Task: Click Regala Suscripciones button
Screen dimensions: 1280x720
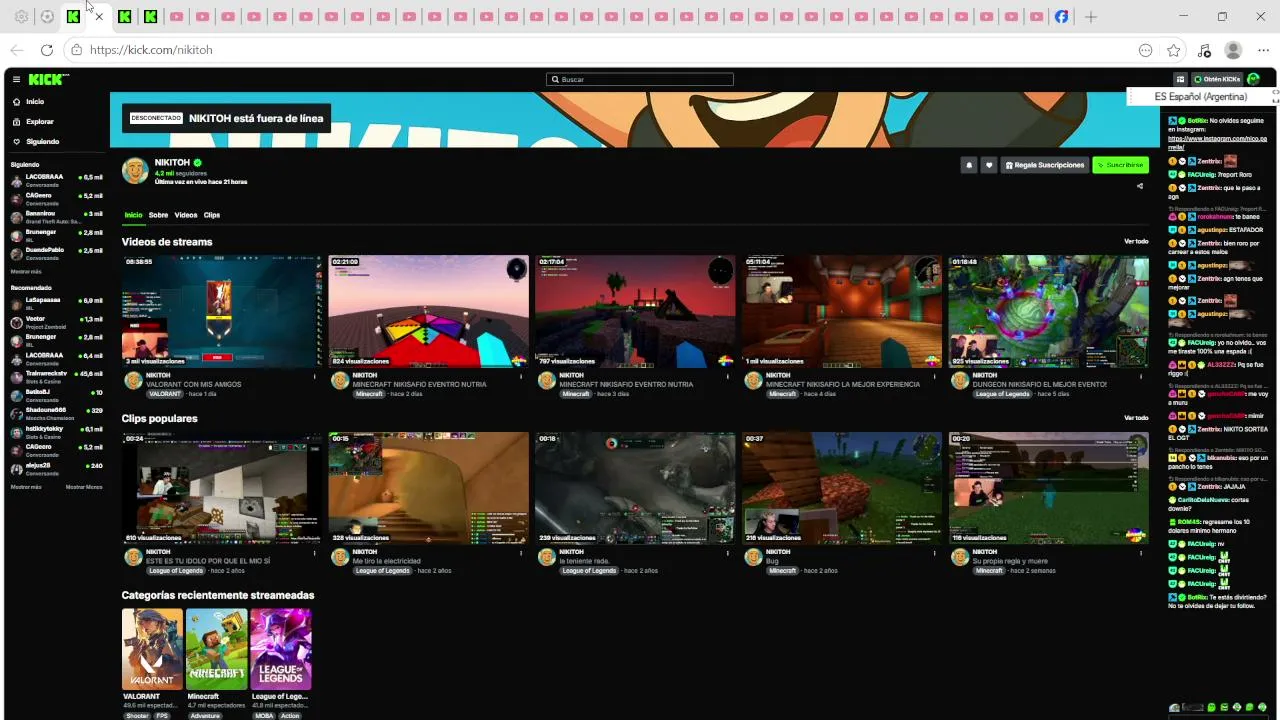Action: pyautogui.click(x=1045, y=165)
